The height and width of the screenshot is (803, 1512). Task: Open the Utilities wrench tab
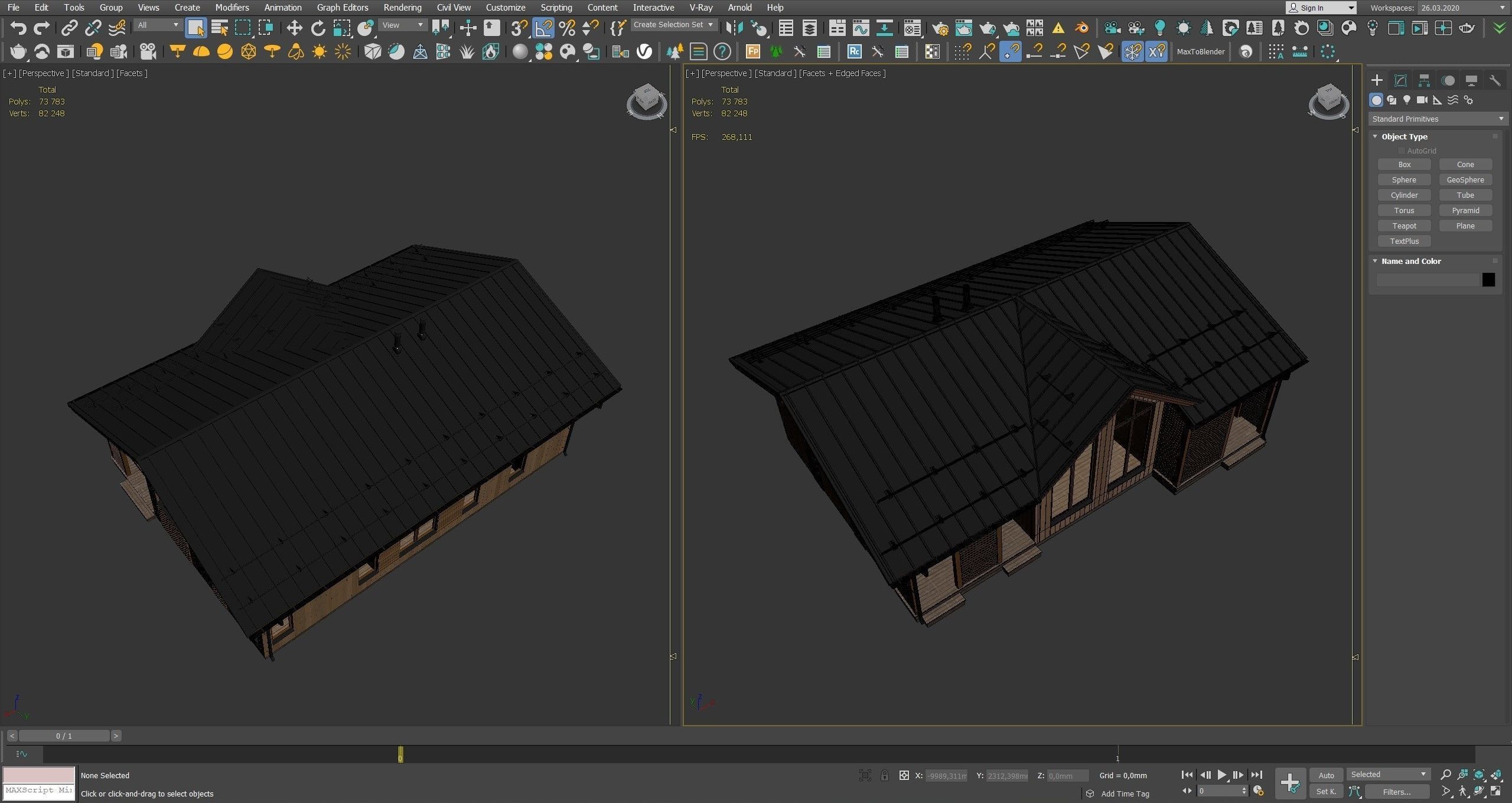coord(1494,80)
